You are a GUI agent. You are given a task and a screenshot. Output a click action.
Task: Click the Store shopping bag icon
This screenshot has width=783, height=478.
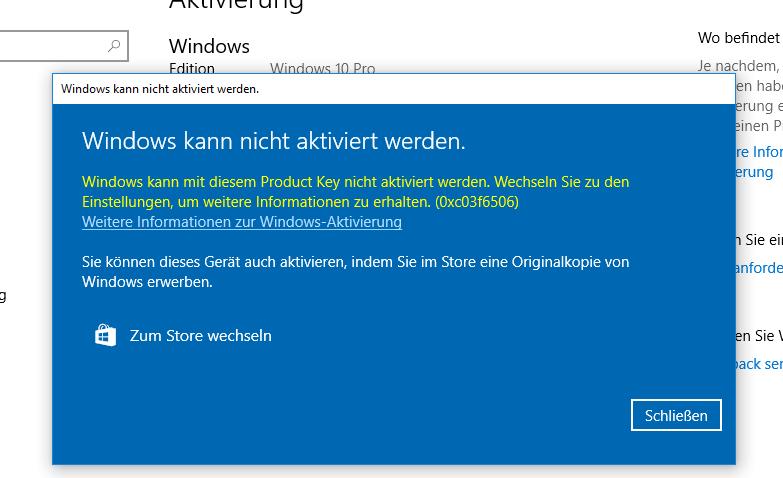(x=105, y=335)
